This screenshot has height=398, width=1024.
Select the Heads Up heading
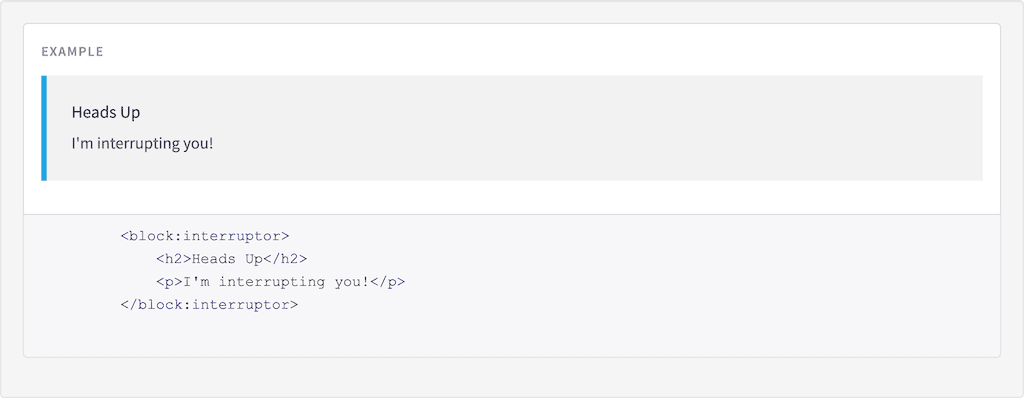click(106, 112)
